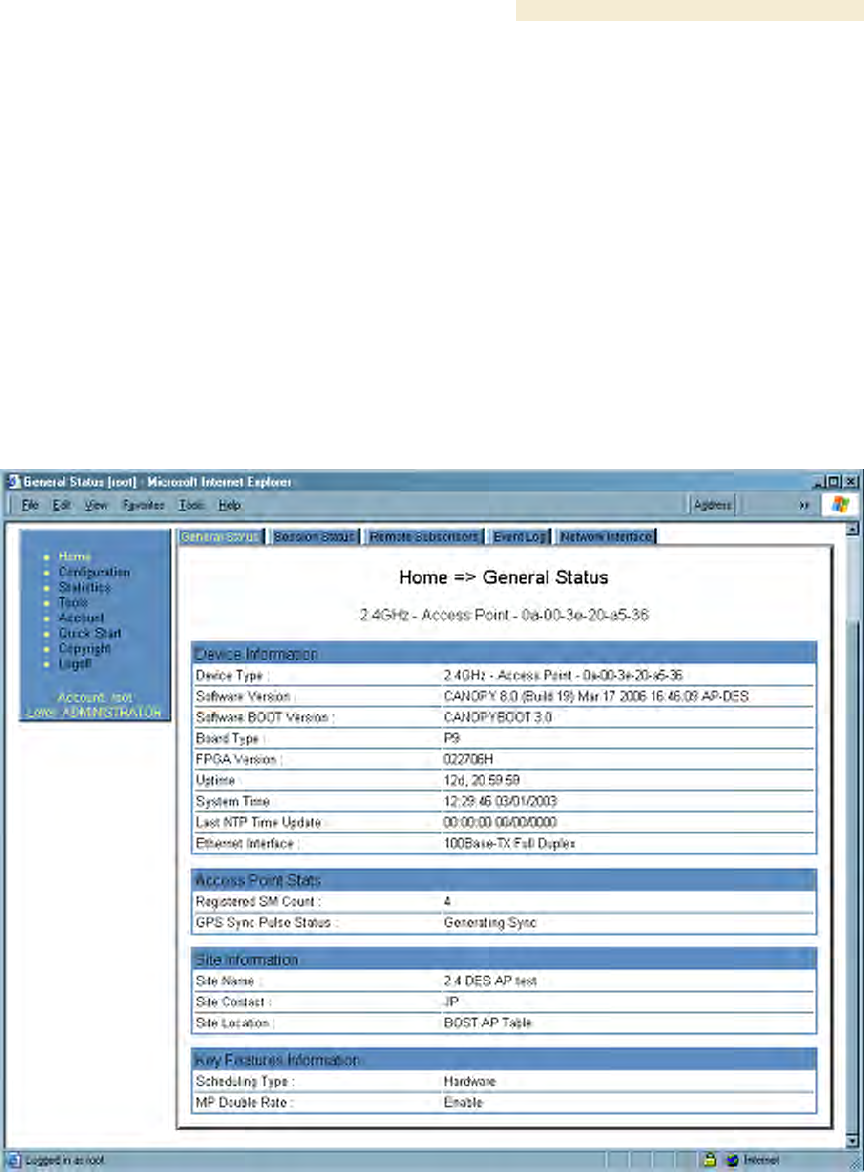Image resolution: width=864 pixels, height=1172 pixels.
Task: Click the status bar page icon
Action: (13, 1160)
